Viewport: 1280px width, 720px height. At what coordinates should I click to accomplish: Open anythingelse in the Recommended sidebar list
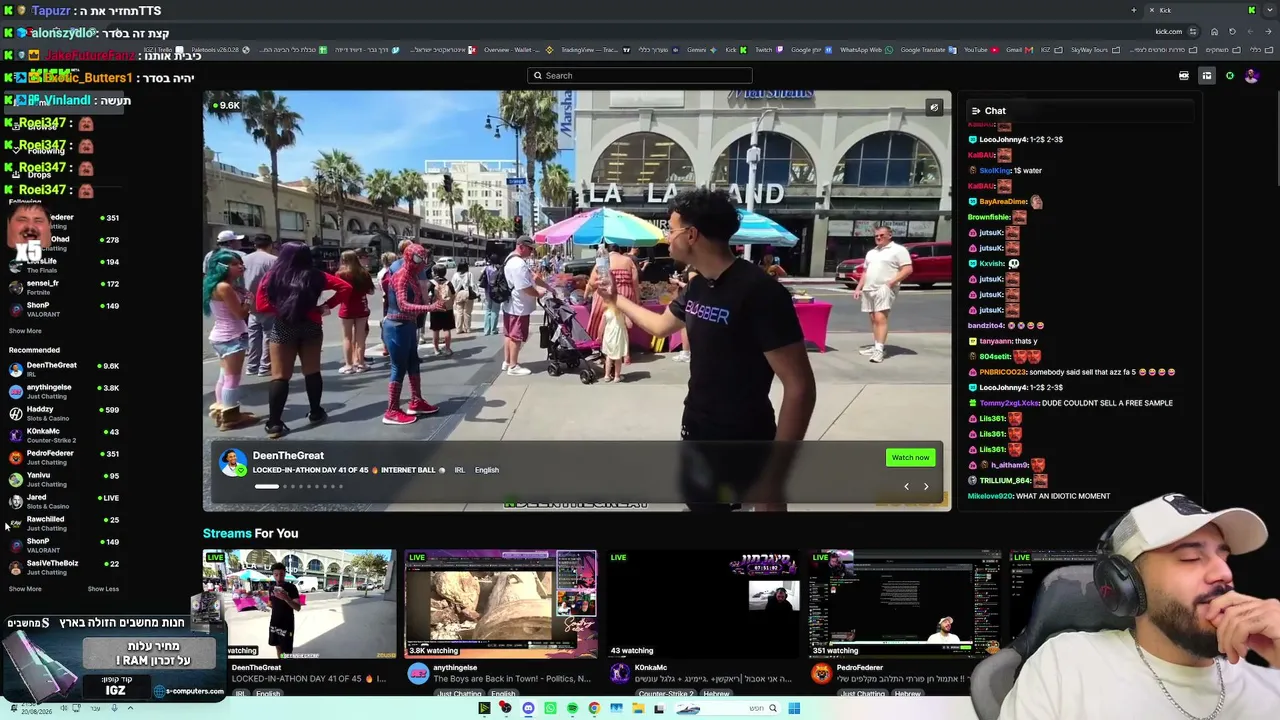pos(63,392)
